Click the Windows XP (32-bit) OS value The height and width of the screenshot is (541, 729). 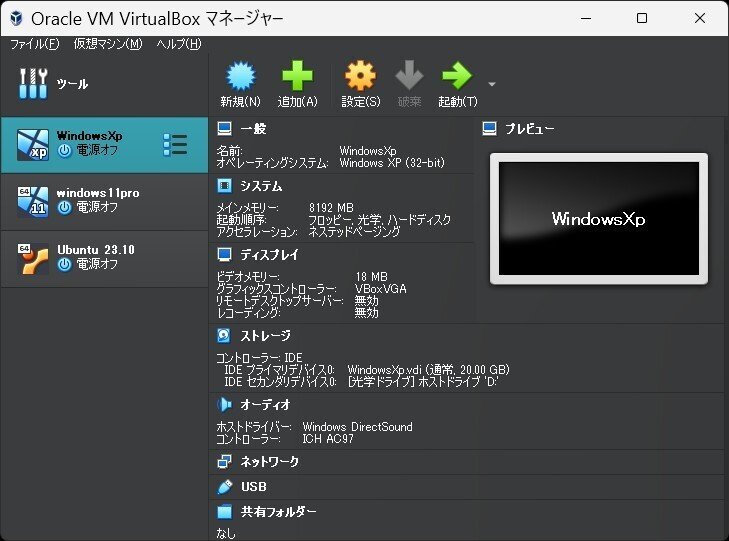[392, 163]
